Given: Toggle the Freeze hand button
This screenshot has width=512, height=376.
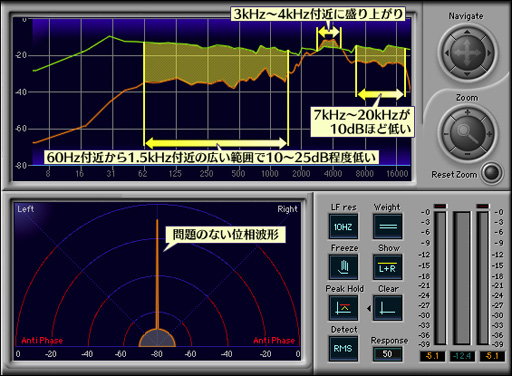Looking at the screenshot, I should point(343,267).
